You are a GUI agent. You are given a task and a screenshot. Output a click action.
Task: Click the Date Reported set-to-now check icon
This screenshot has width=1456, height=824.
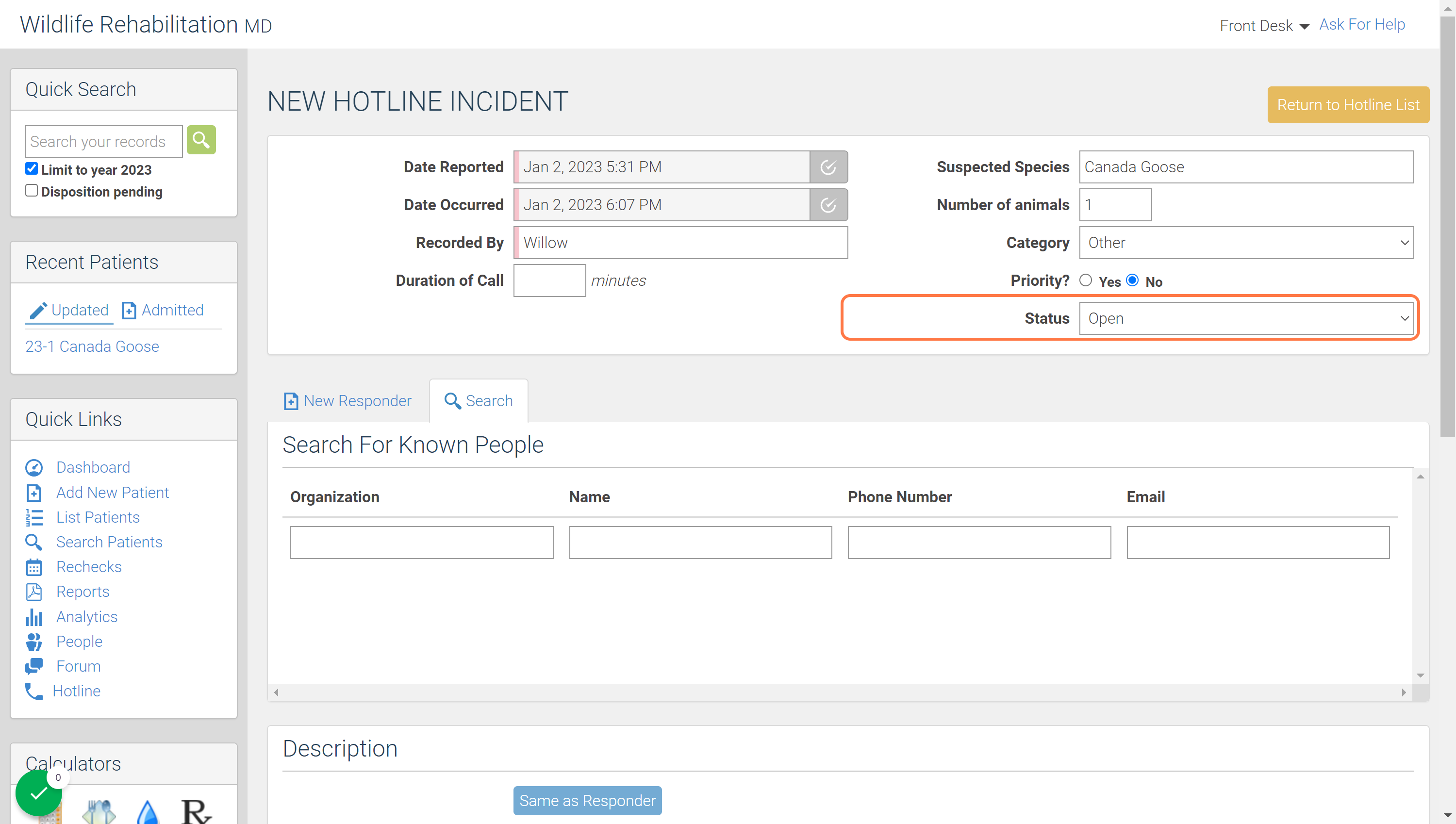(x=828, y=167)
